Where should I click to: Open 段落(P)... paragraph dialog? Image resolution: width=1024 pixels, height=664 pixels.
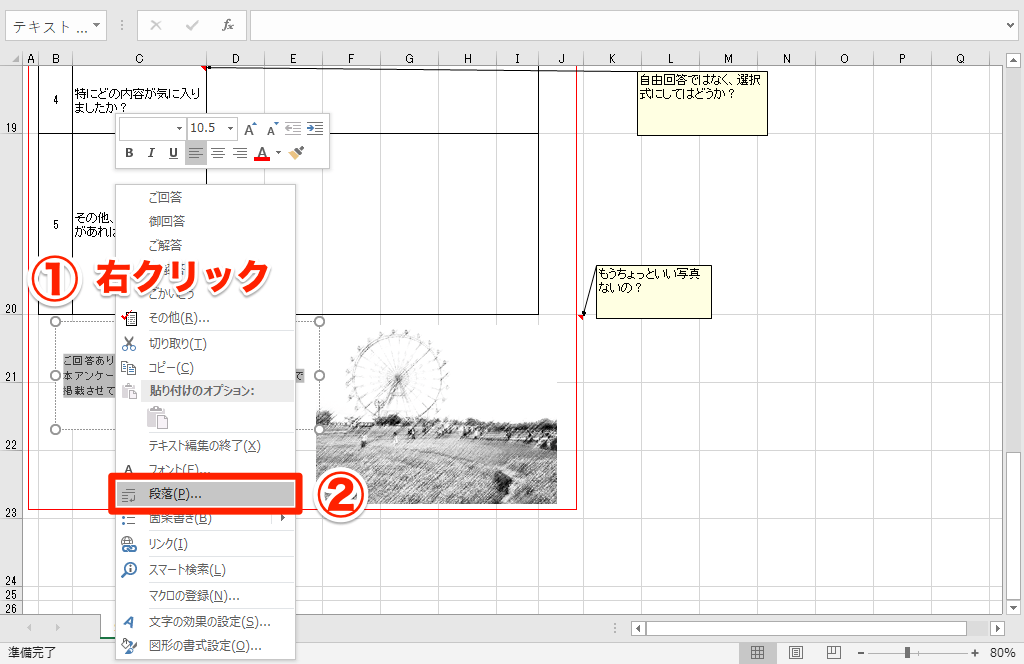pos(206,494)
